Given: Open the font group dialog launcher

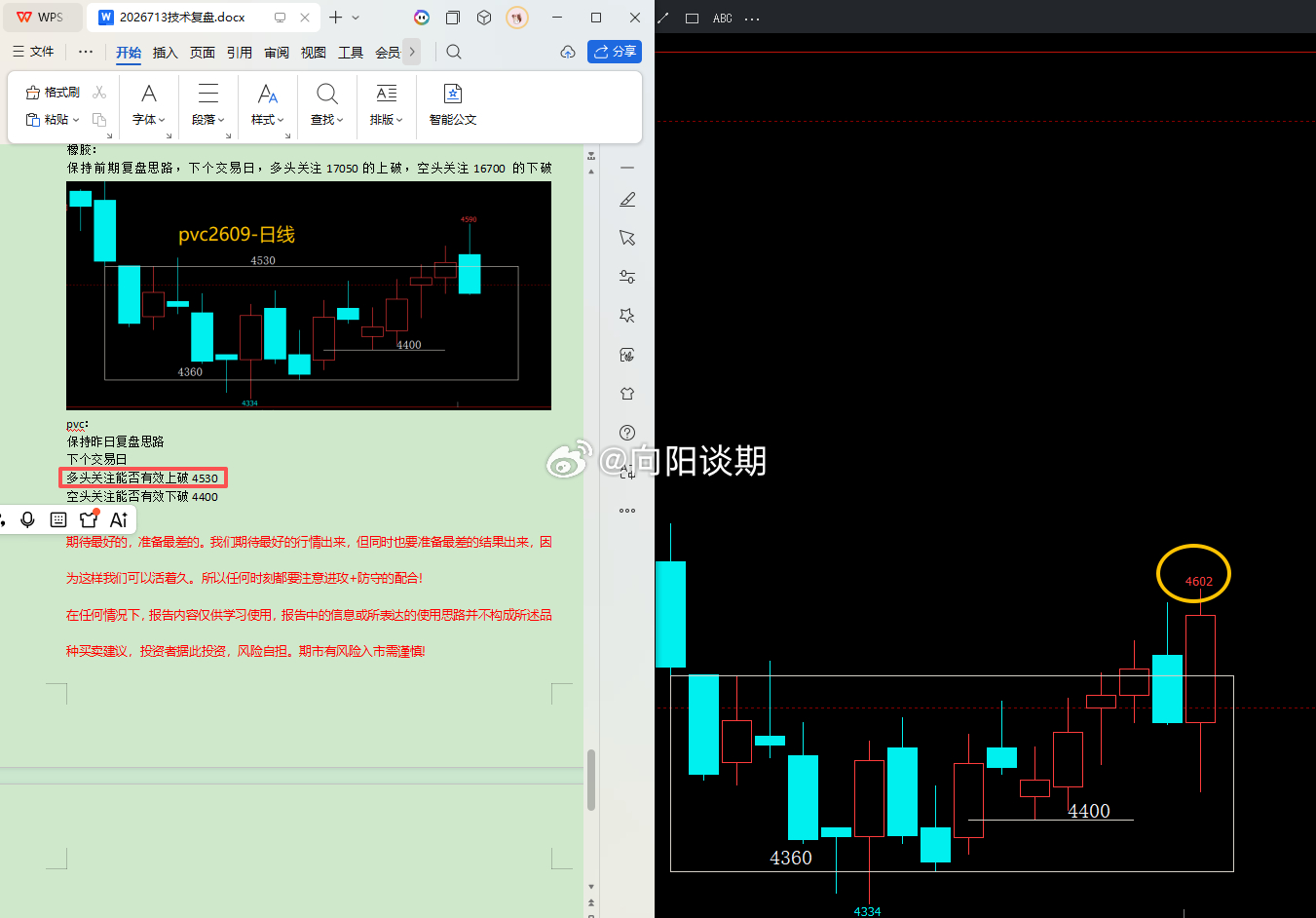Looking at the screenshot, I should [169, 136].
